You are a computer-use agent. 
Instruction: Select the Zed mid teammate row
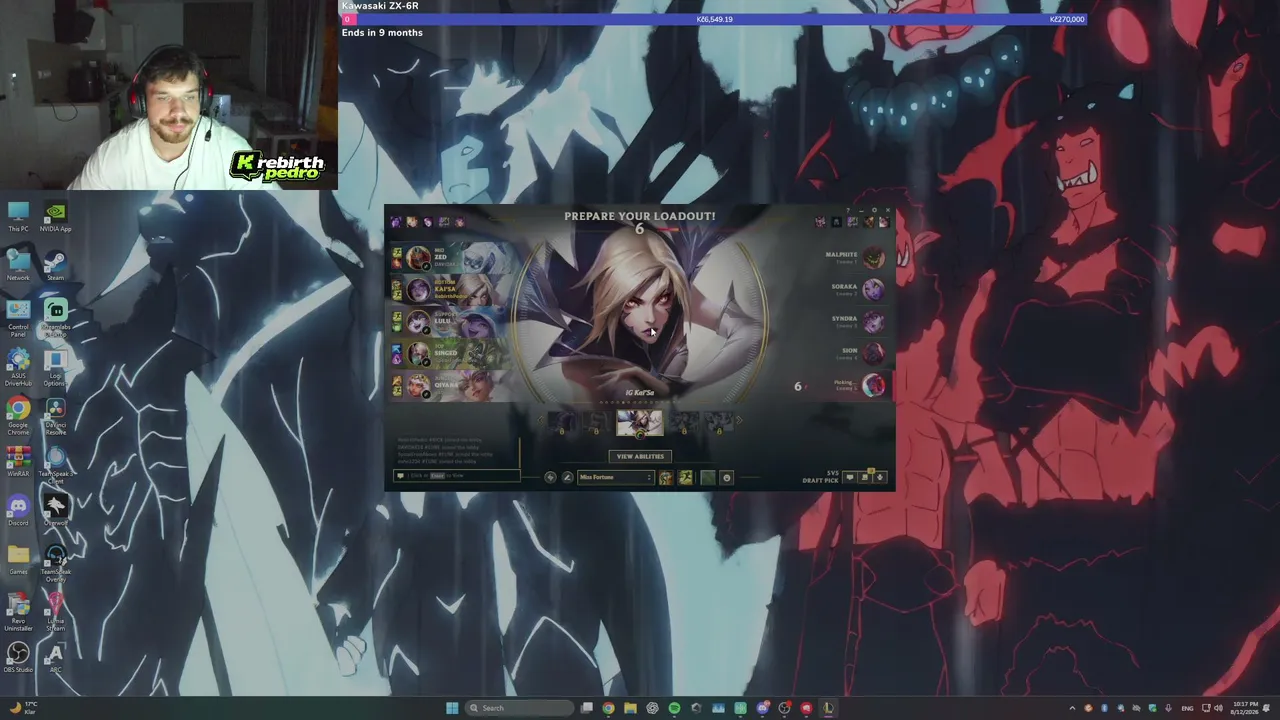452,257
